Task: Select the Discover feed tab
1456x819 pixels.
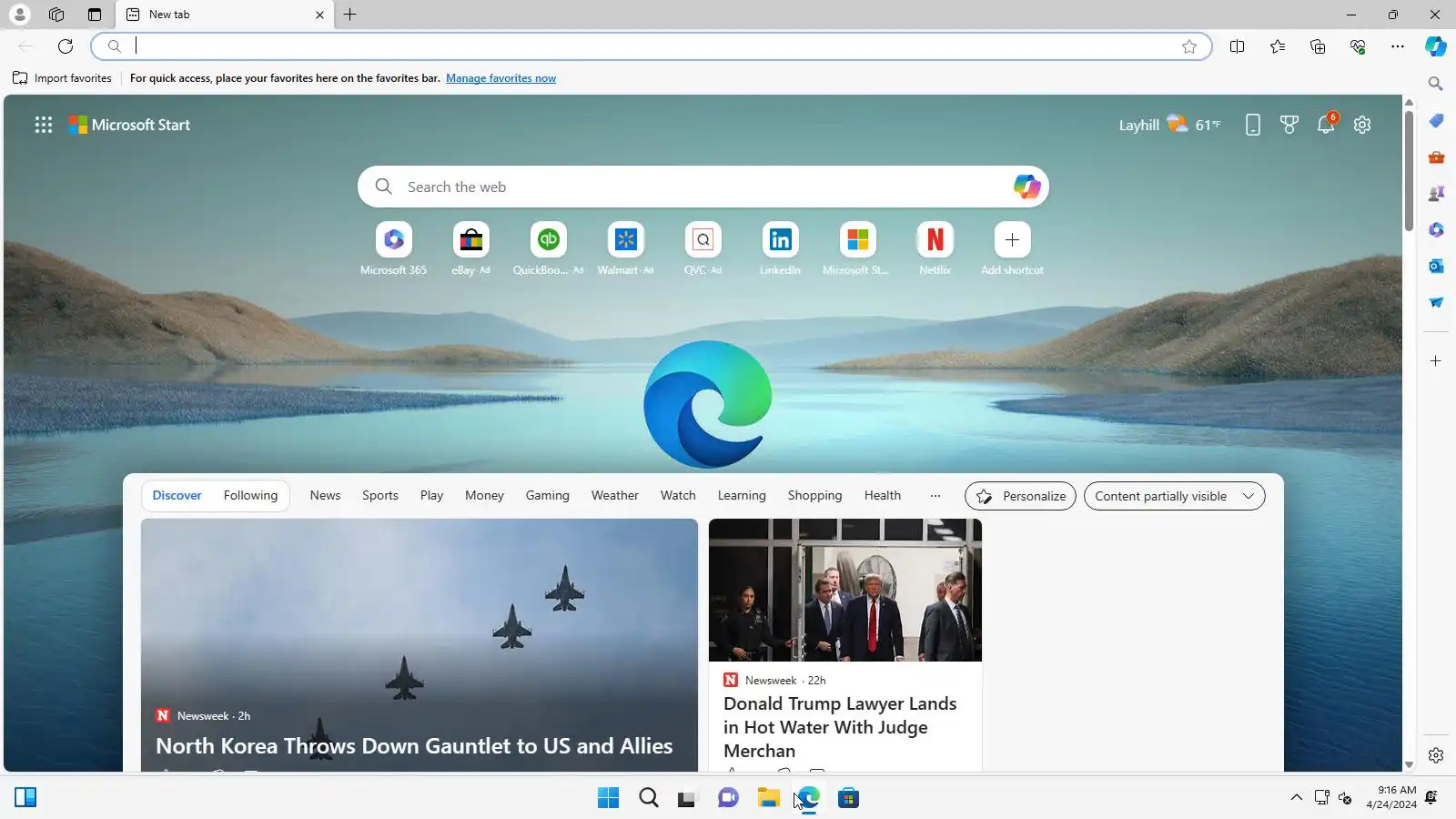Action: pyautogui.click(x=177, y=496)
